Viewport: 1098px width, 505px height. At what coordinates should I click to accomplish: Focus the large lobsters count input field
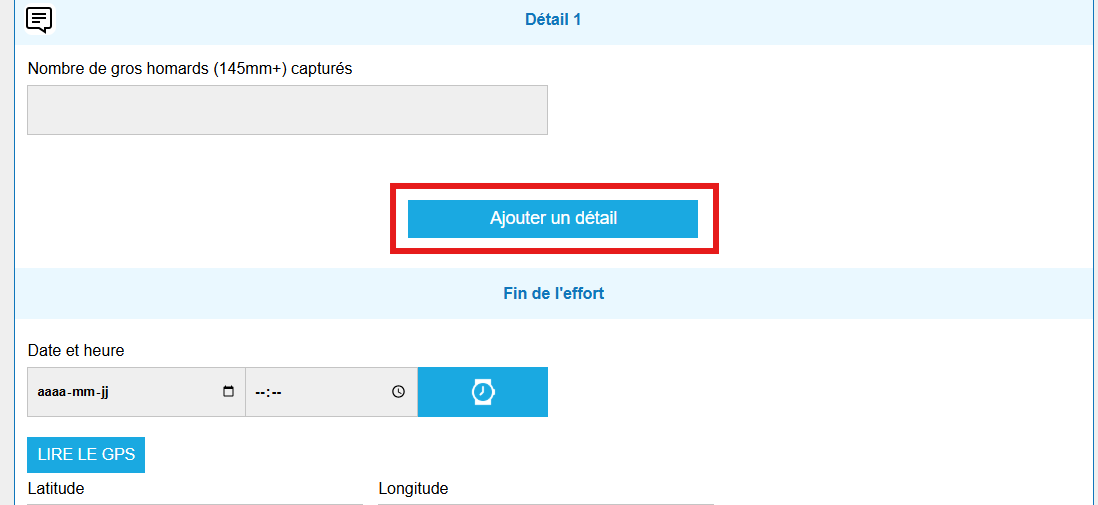click(x=287, y=110)
